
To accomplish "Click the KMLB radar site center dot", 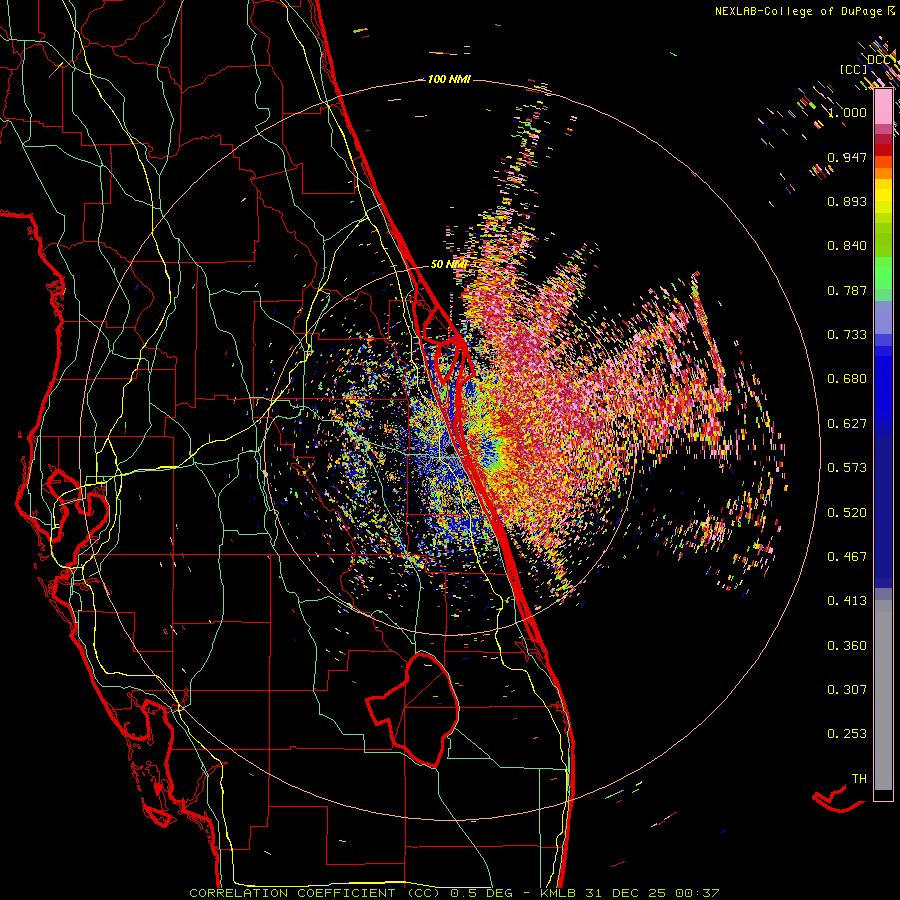I will coord(449,451).
